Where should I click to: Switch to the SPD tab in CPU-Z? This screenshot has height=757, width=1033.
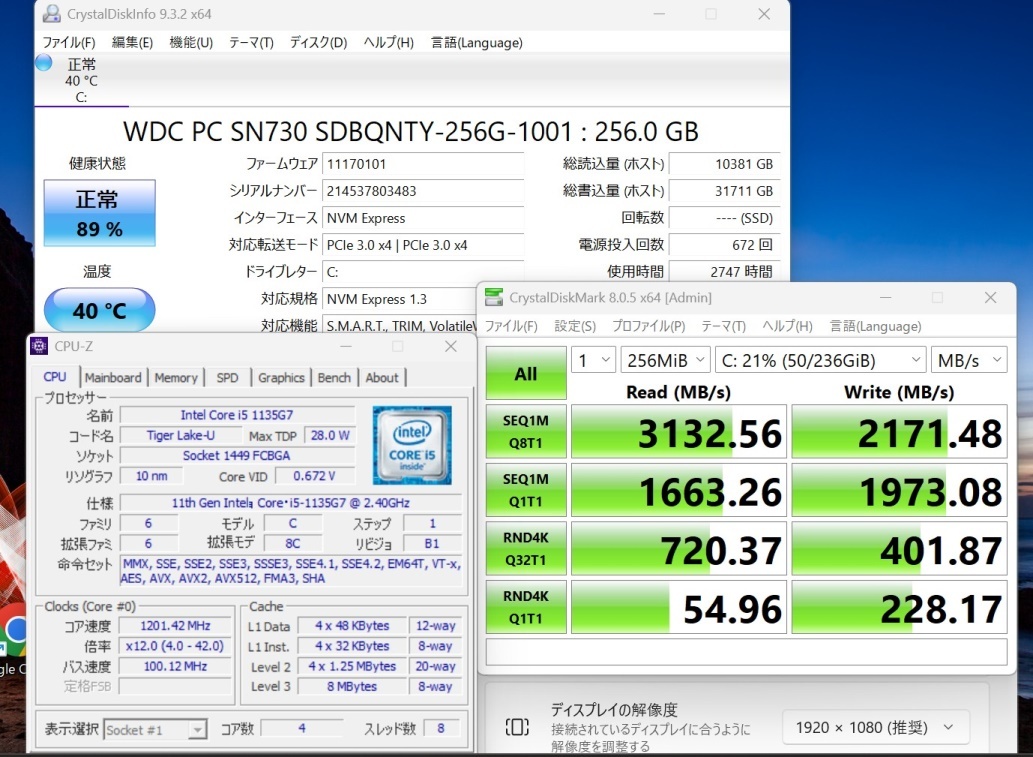point(227,378)
